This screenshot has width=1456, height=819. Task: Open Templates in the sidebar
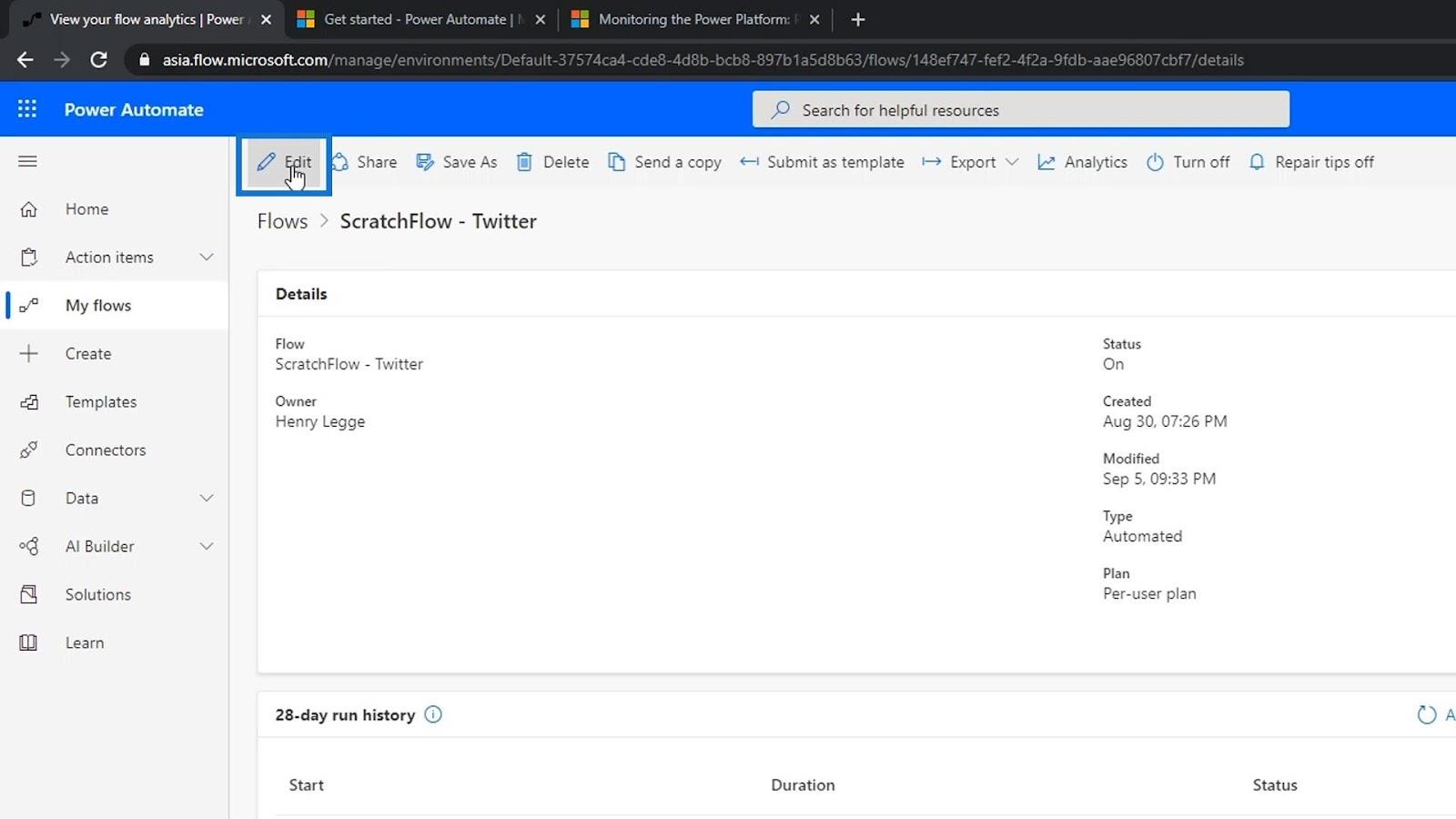pyautogui.click(x=114, y=402)
